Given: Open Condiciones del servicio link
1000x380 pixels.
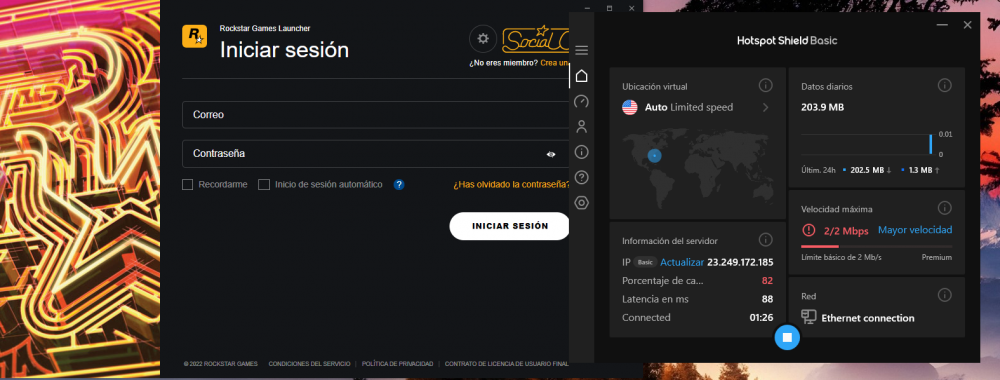Looking at the screenshot, I should pos(309,364).
